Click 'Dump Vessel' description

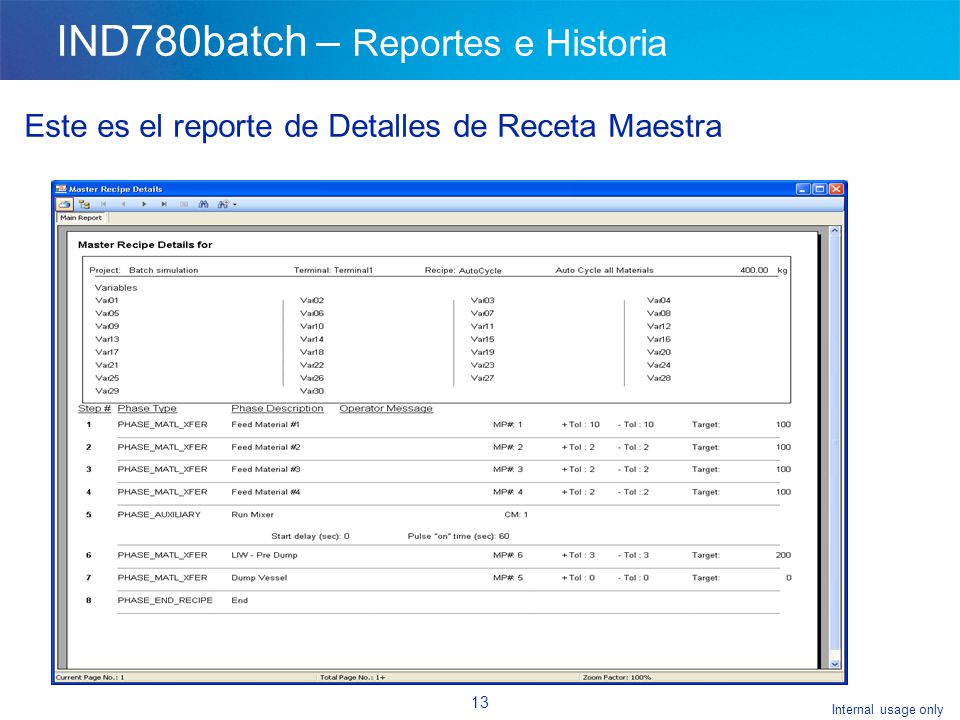(259, 578)
